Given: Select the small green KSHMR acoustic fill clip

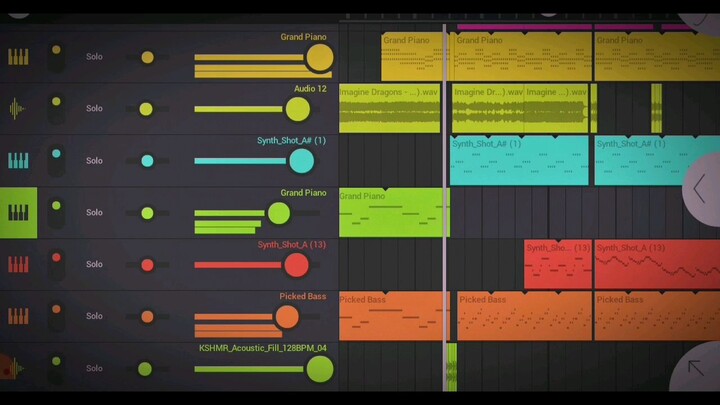Looking at the screenshot, I should click(452, 367).
